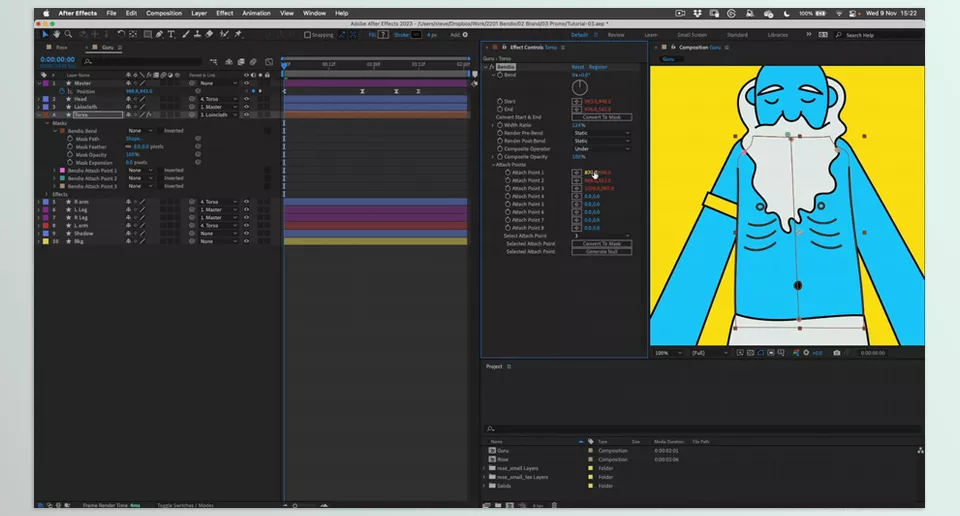
Task: Click Convert To Mask for selected attach point
Action: [x=601, y=244]
